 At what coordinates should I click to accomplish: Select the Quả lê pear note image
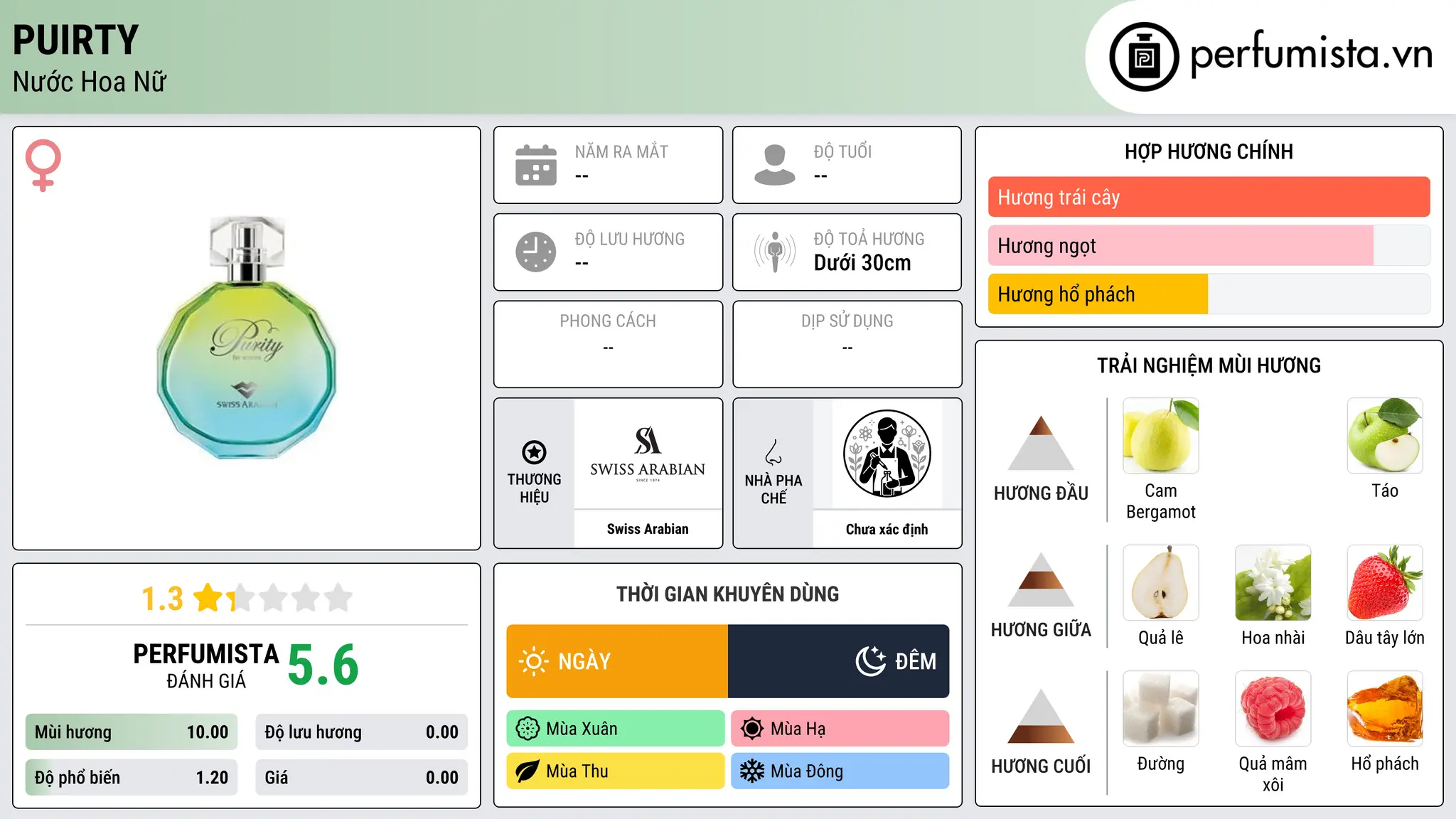point(1161,583)
